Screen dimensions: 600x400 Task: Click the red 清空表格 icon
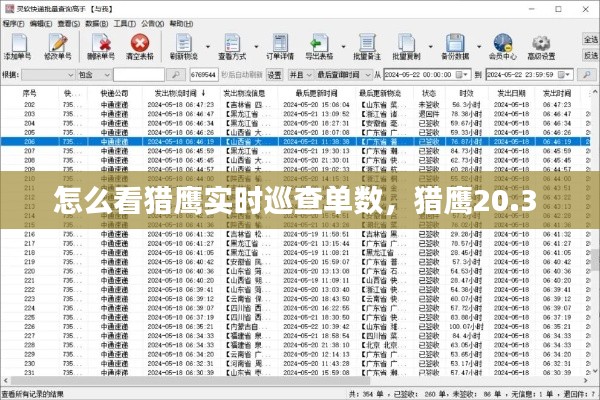point(140,44)
